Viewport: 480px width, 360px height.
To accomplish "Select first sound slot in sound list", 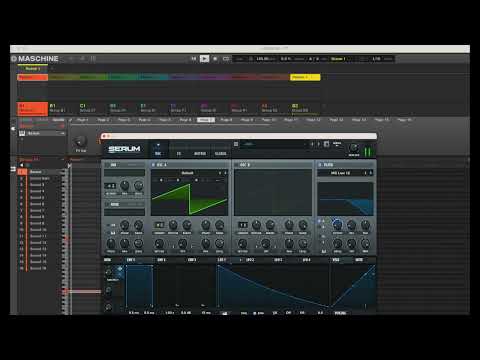I will click(41, 172).
